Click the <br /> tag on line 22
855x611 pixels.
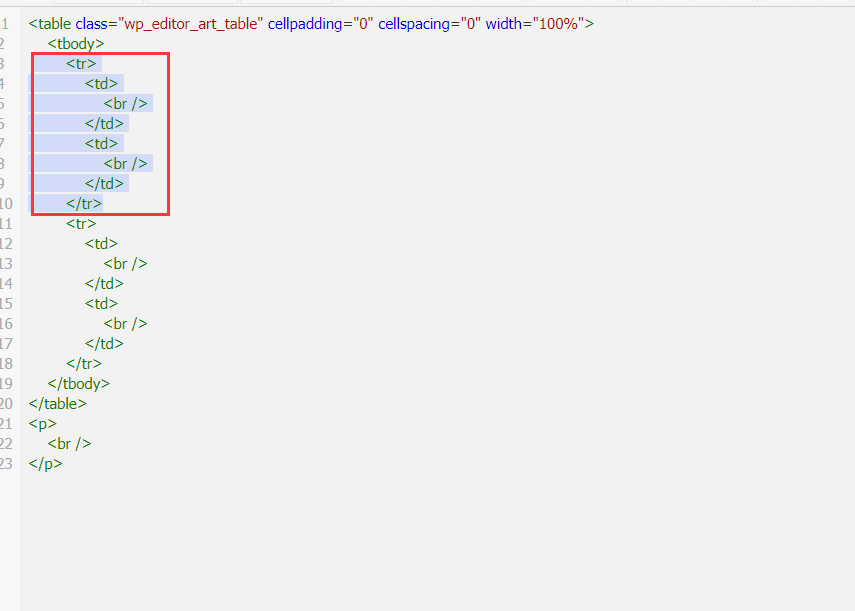coord(69,444)
